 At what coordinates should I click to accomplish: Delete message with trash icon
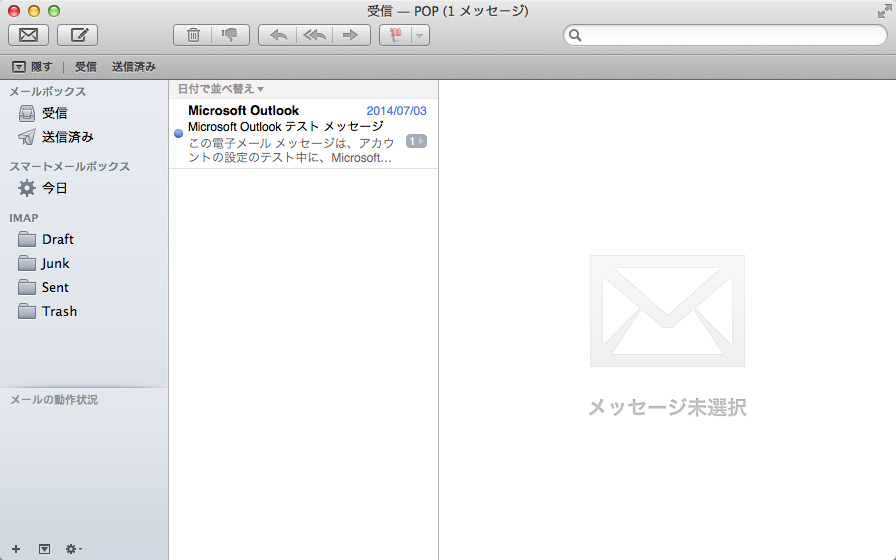pos(192,35)
